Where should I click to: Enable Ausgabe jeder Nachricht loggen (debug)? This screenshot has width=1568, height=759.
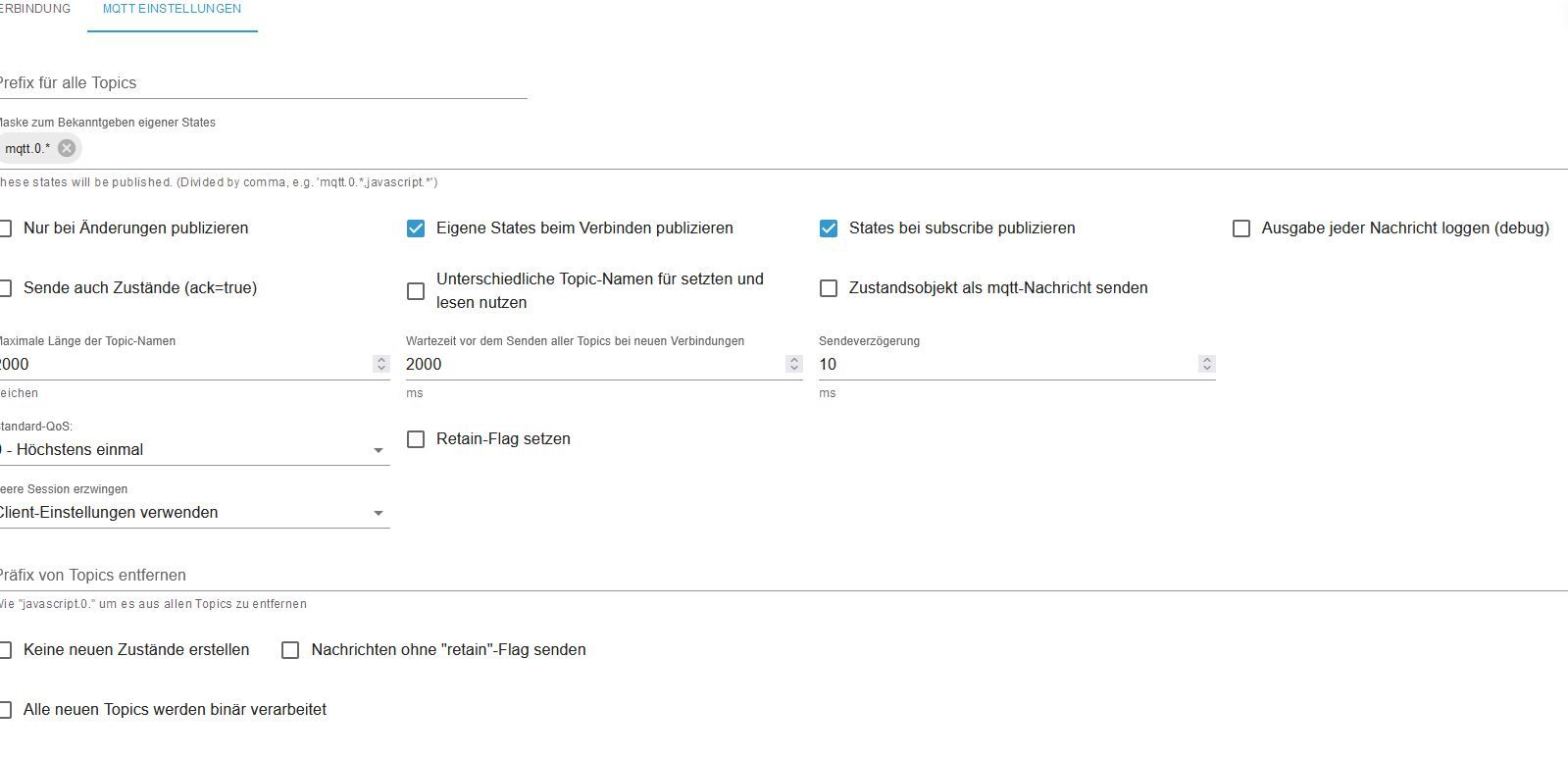tap(1241, 228)
